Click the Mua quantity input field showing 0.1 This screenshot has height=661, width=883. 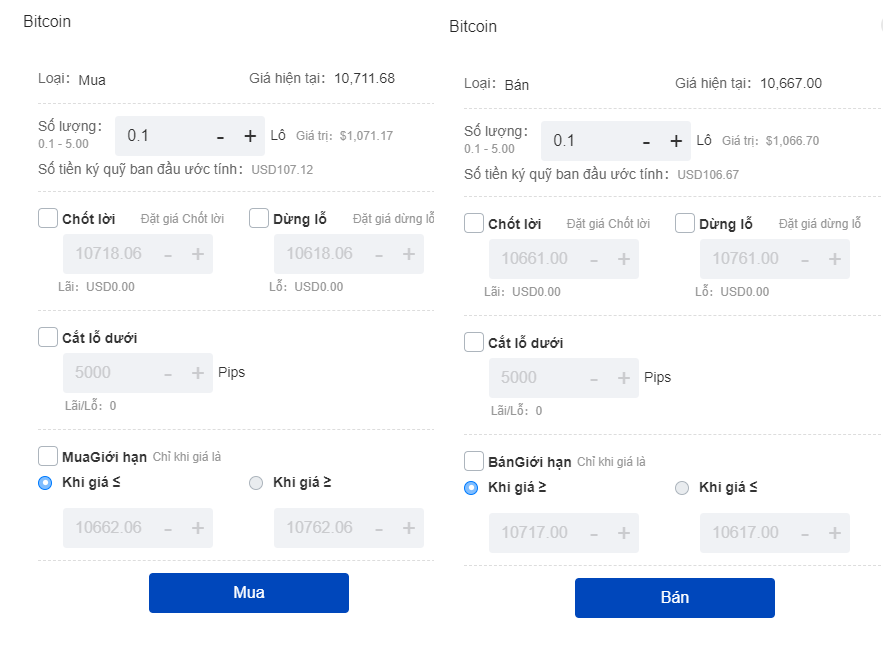pyautogui.click(x=160, y=136)
